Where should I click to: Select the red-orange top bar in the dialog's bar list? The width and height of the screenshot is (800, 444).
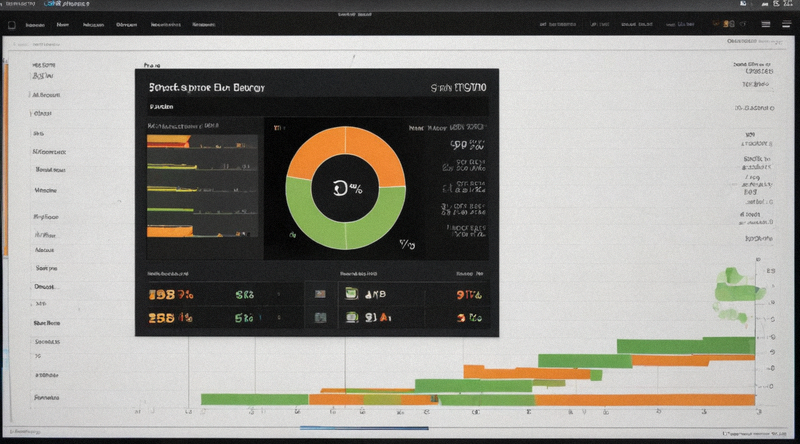point(168,141)
